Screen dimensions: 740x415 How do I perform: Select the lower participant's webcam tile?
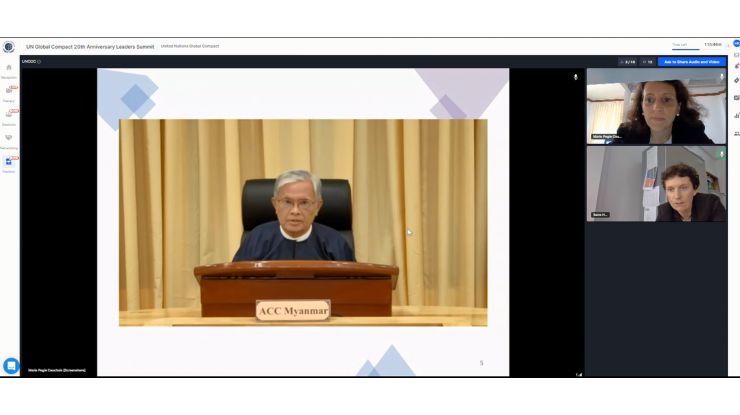coord(656,184)
